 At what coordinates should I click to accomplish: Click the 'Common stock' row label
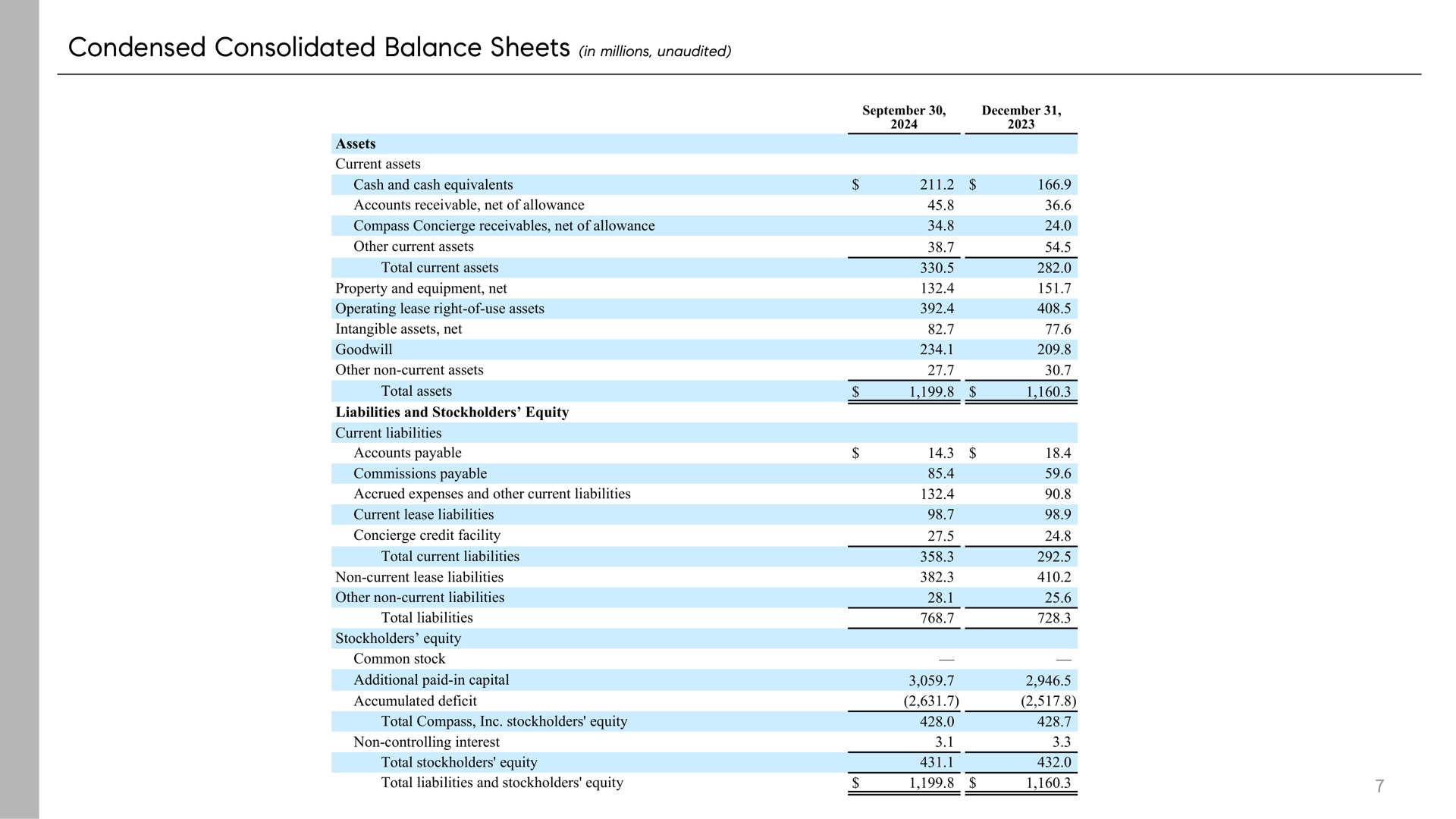pos(399,659)
